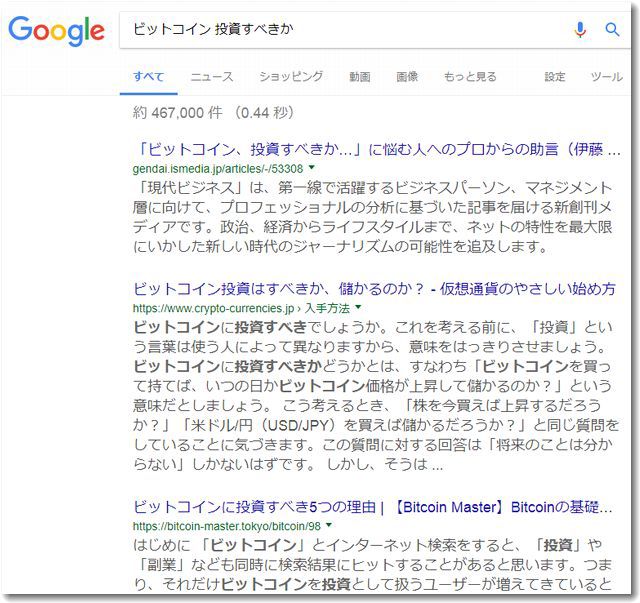The width and height of the screenshot is (640, 603).
Task: Open the 画像 tab
Action: coord(407,77)
